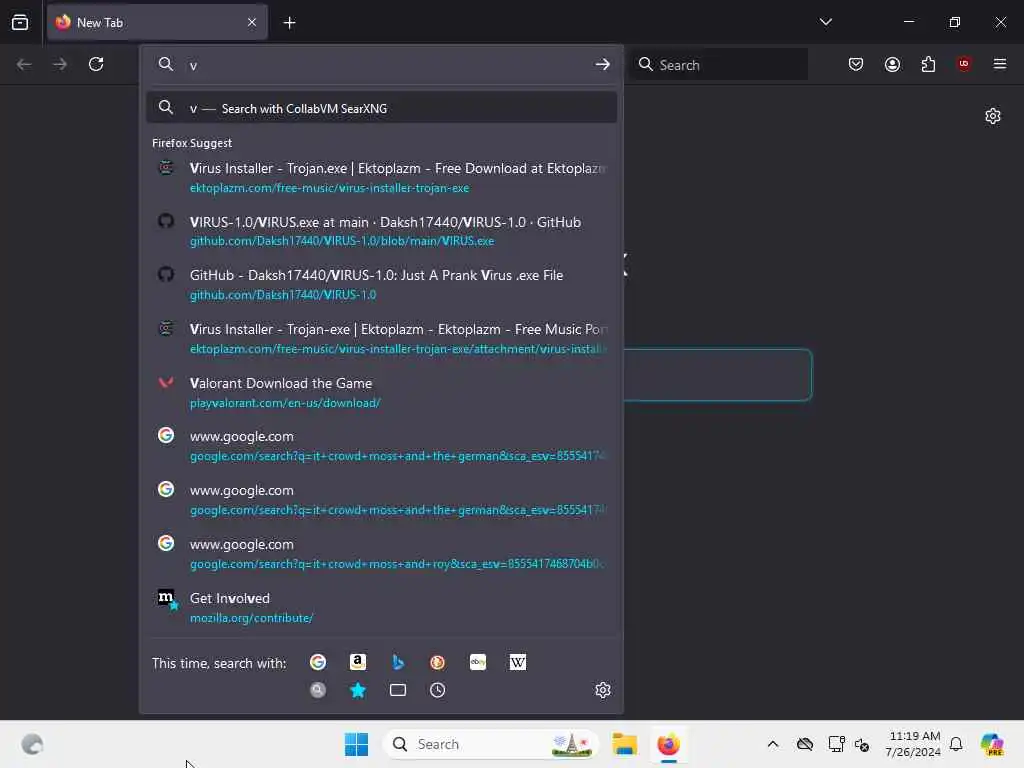The width and height of the screenshot is (1024, 768).
Task: Open new tab page customize gear
Action: pos(993,116)
